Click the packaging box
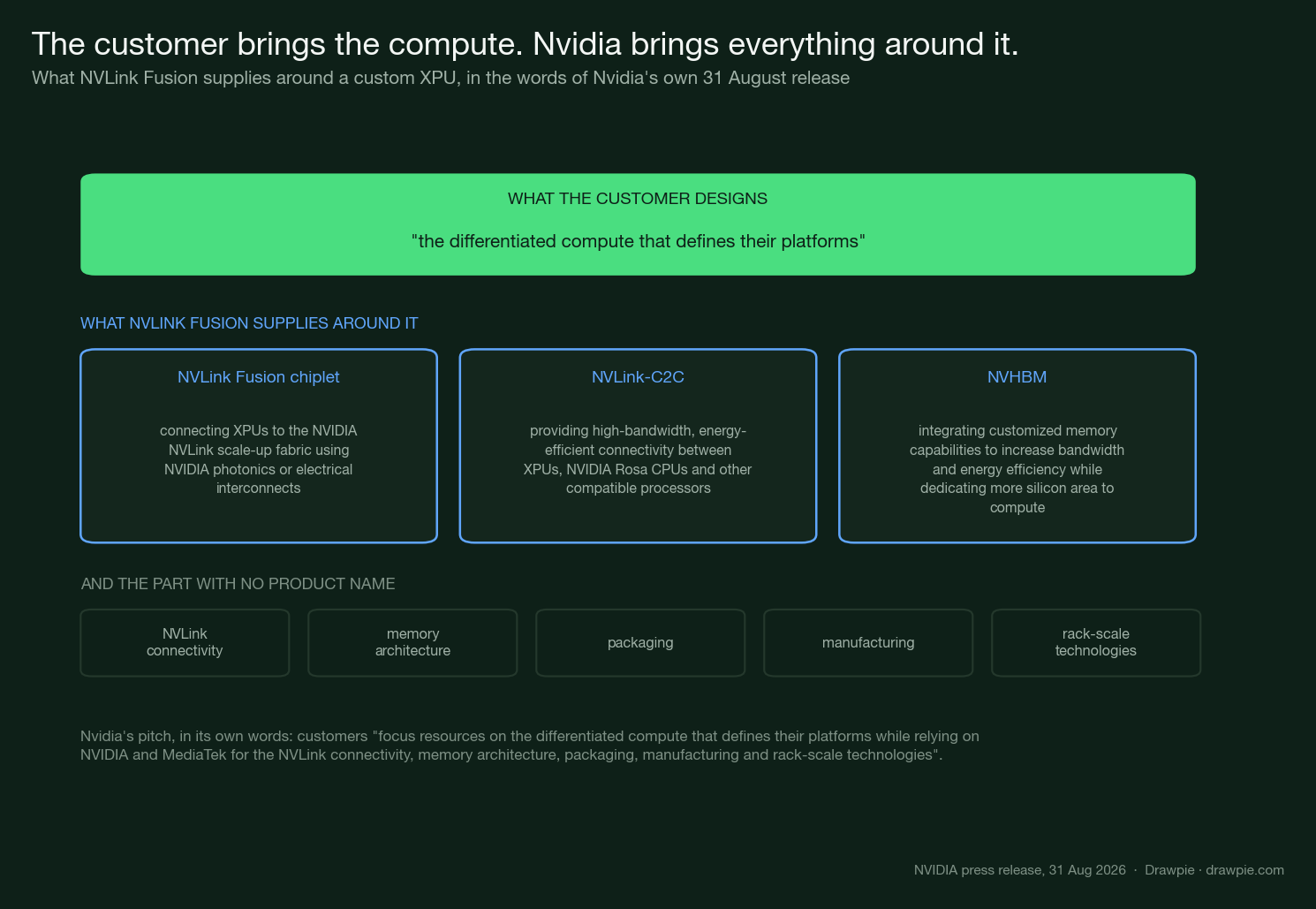 click(x=640, y=643)
